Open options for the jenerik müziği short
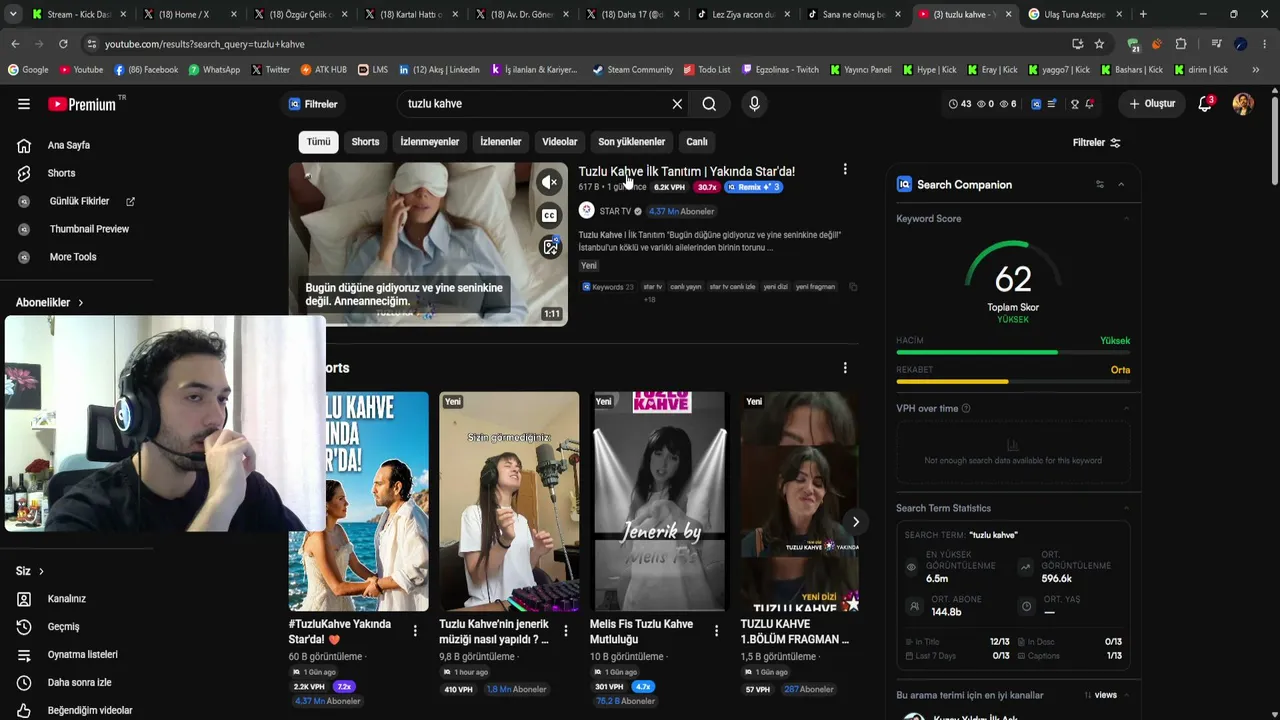1280x720 pixels. pyautogui.click(x=565, y=630)
